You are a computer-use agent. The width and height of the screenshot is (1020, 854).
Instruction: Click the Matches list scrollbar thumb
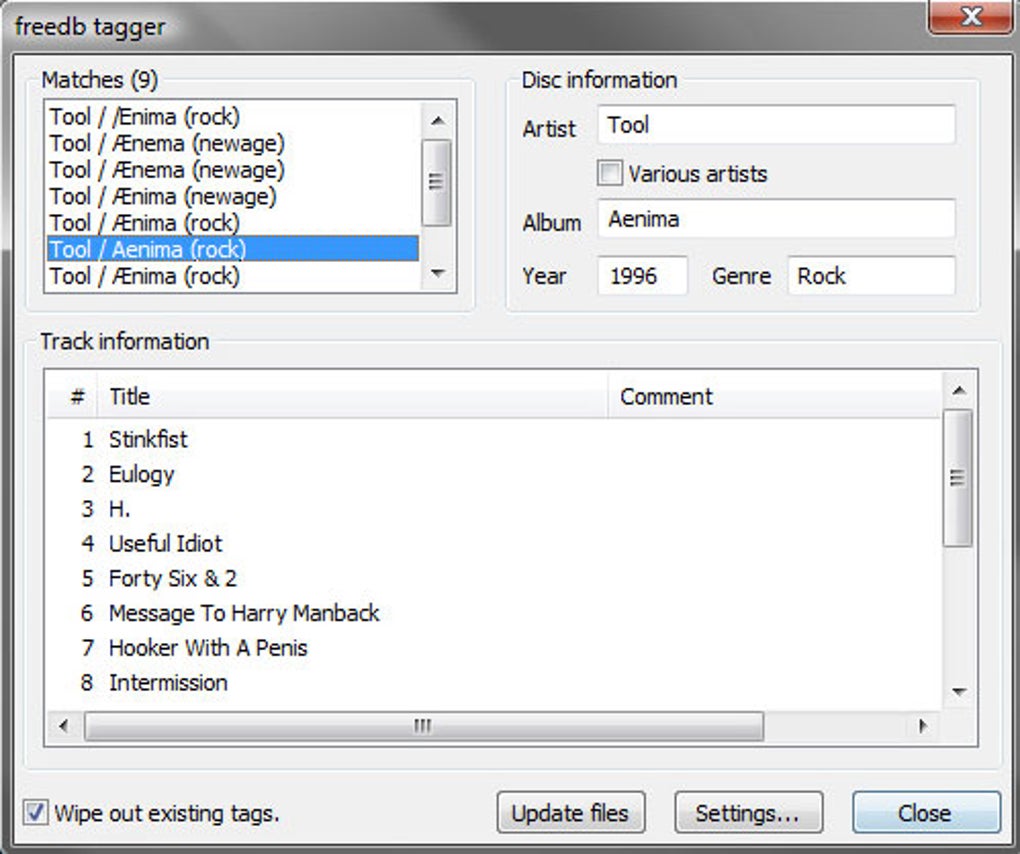click(x=436, y=183)
